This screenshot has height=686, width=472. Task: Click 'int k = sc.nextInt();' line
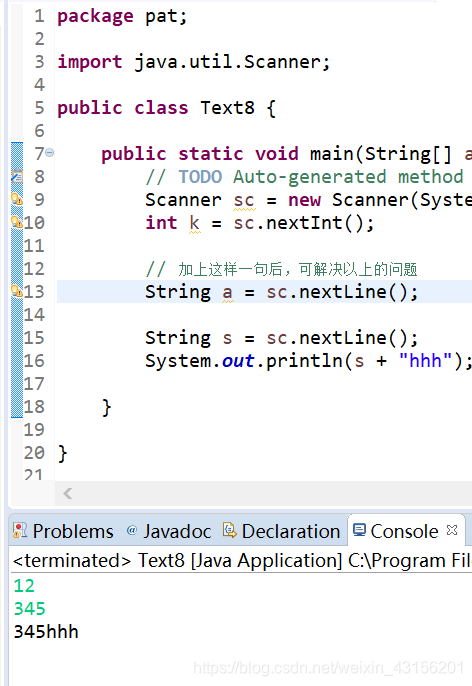point(260,223)
